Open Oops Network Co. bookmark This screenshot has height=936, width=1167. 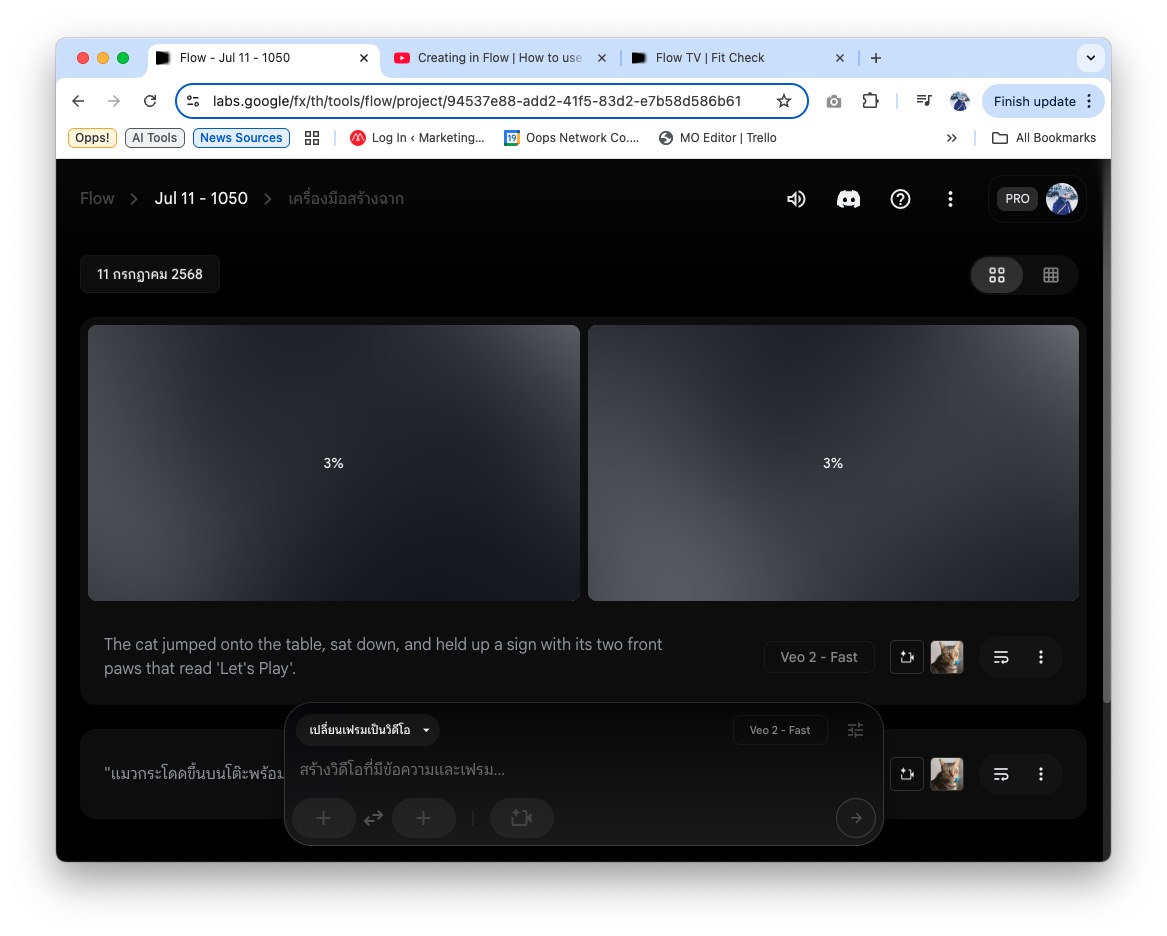[571, 138]
